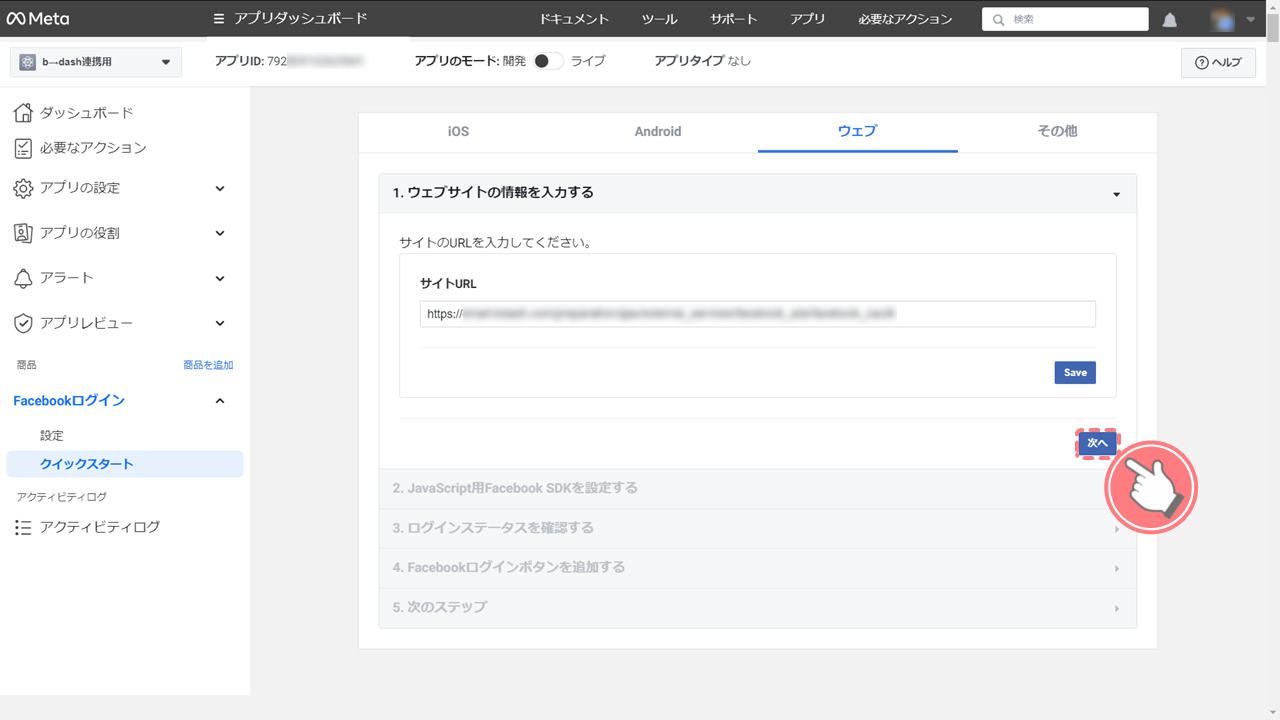
Task: Click the ダッシュボード home icon
Action: (23, 113)
